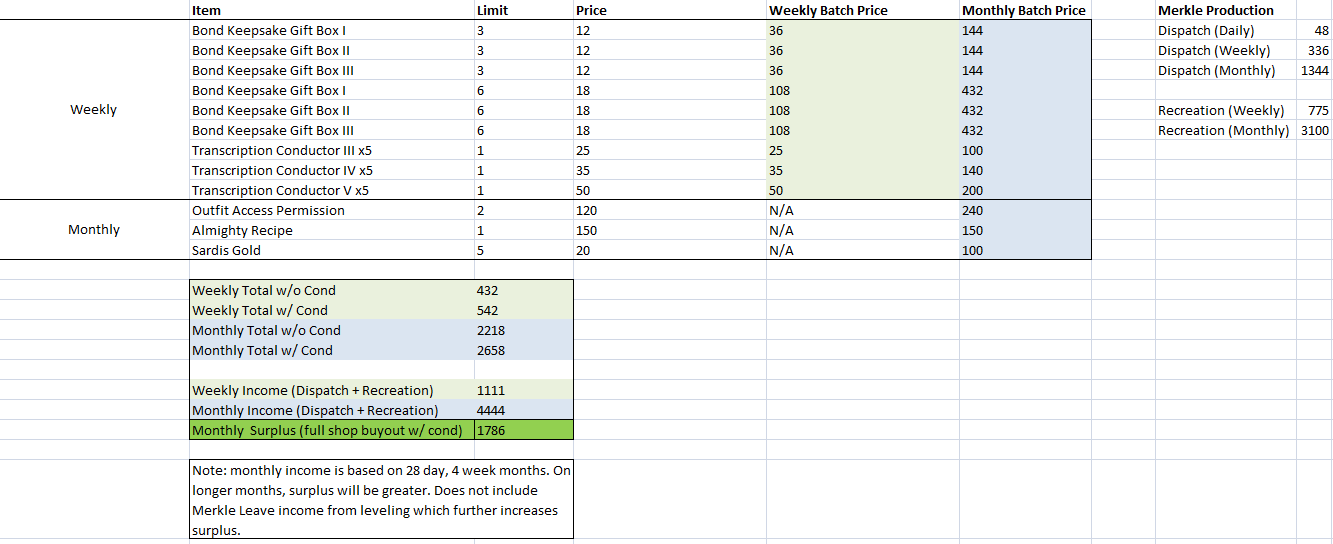1333x544 pixels.
Task: Click the Monthly Income value 4444
Action: click(524, 410)
